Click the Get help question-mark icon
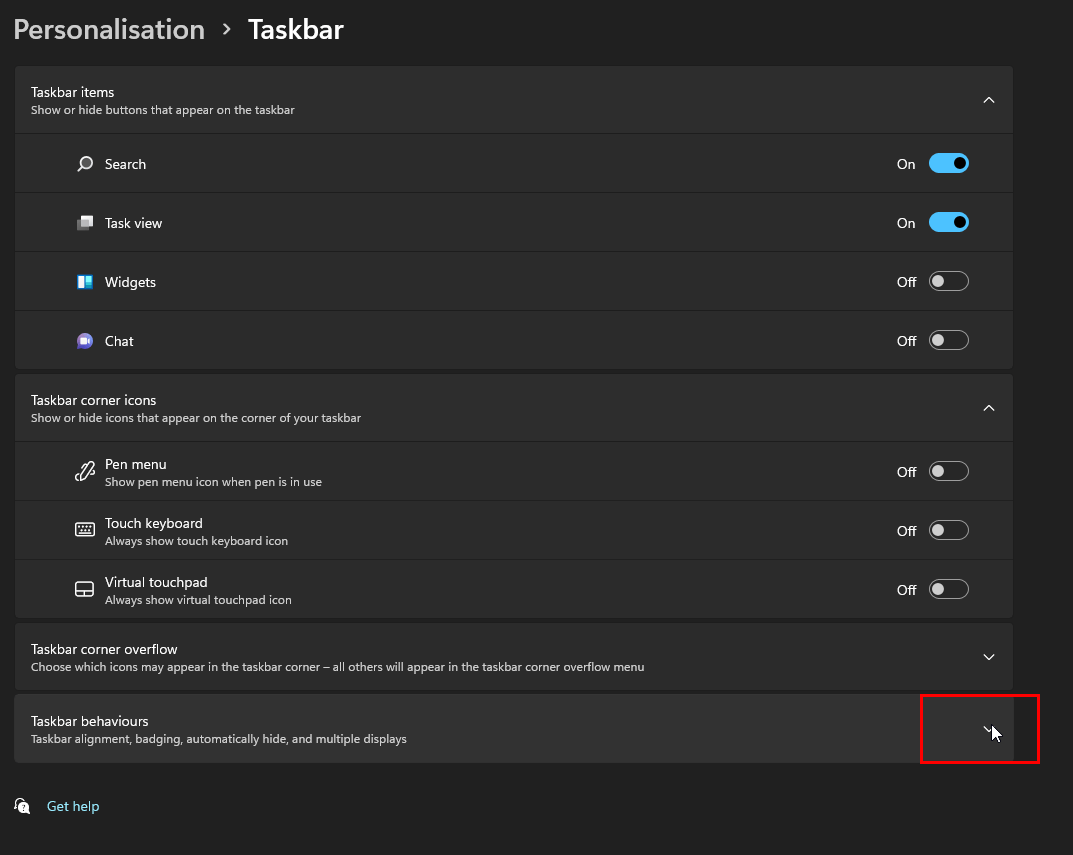 point(21,806)
